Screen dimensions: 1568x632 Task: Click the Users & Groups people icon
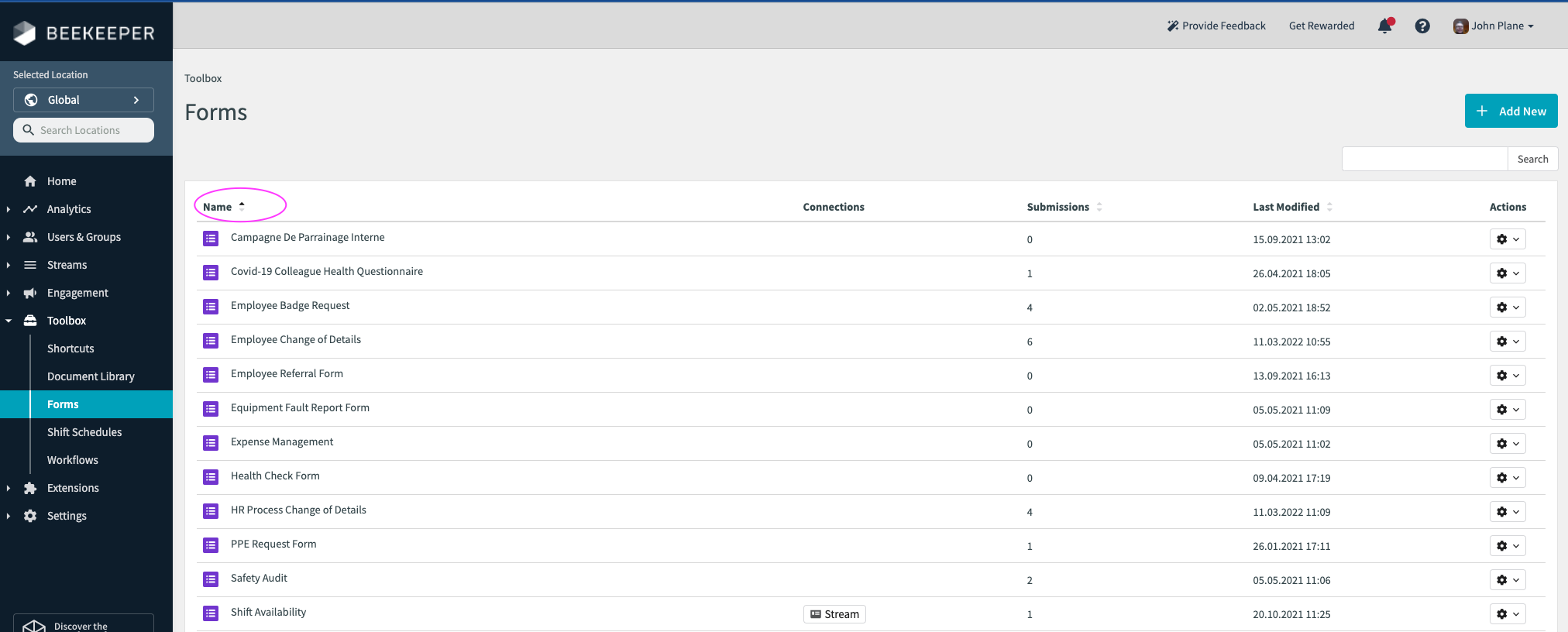[x=30, y=237]
